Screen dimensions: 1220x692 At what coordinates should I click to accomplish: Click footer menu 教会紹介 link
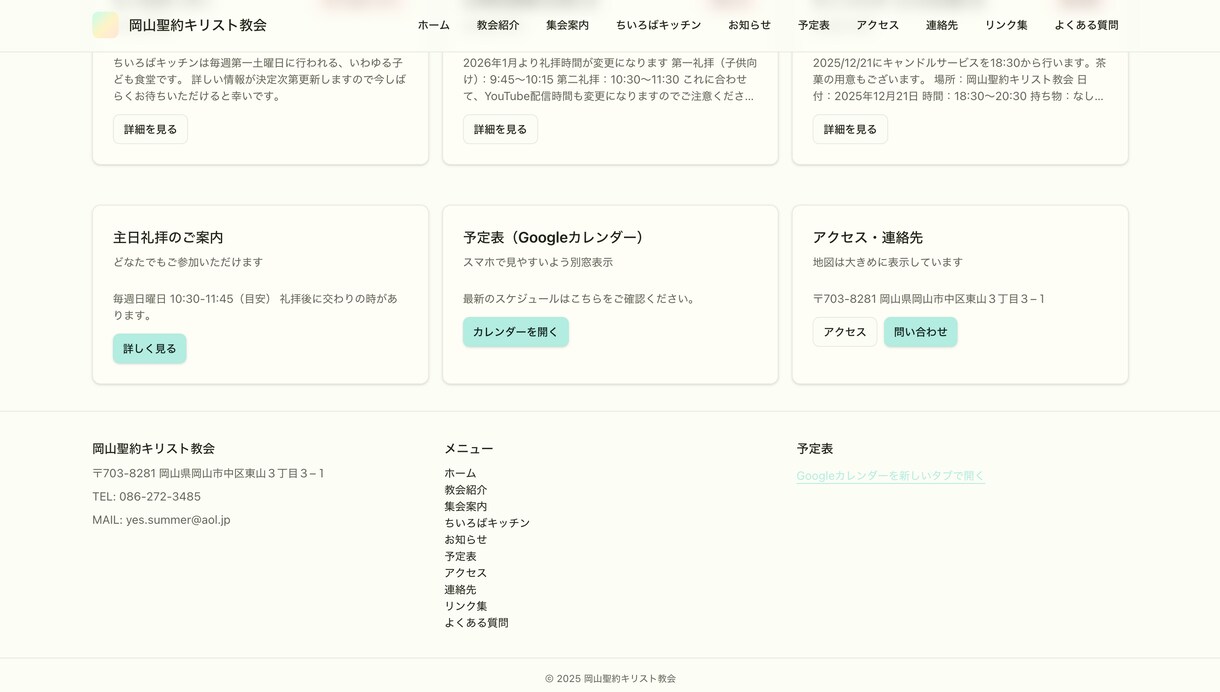[466, 490]
